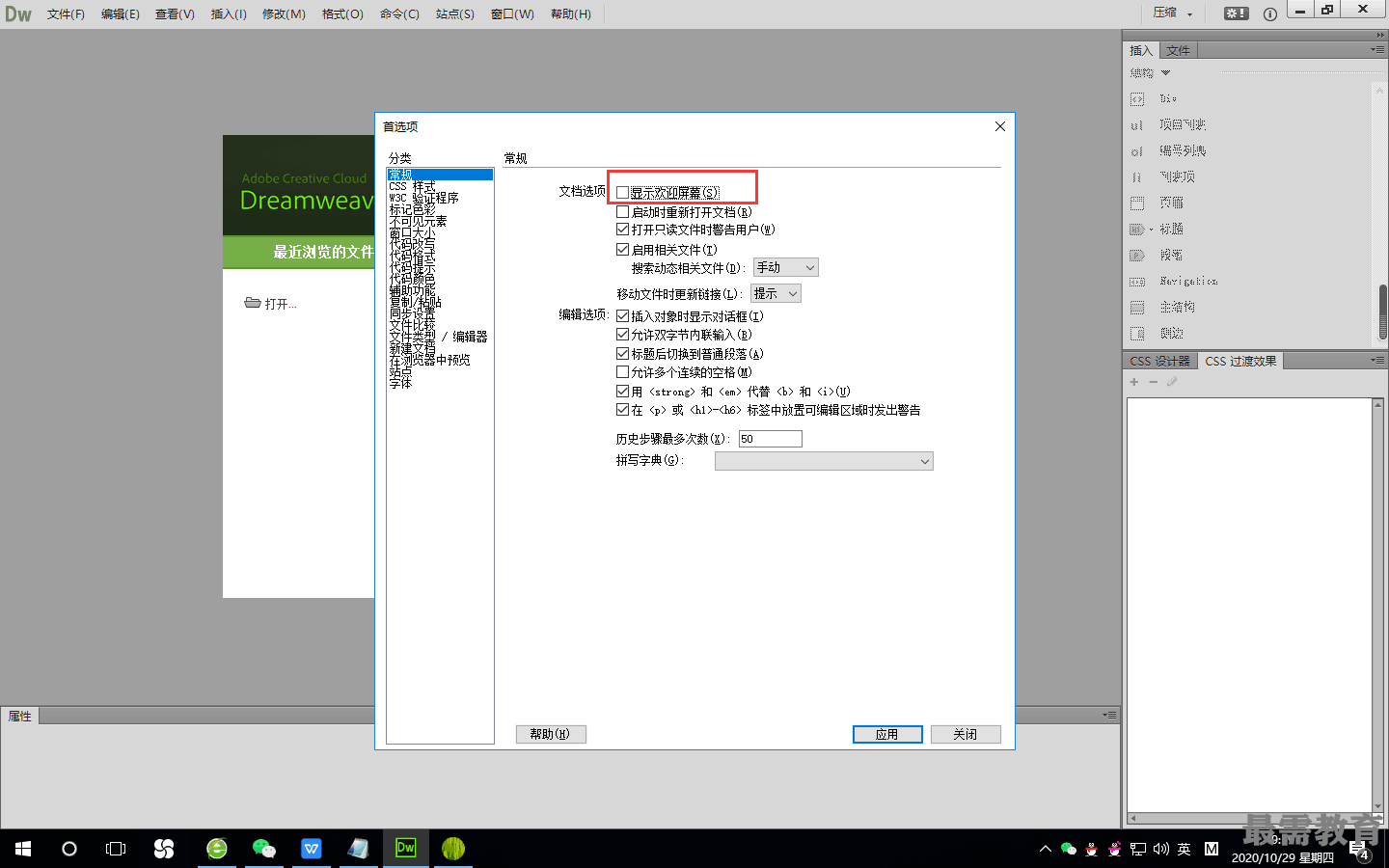Open the 拼写字典 dropdown
The height and width of the screenshot is (868, 1389).
[x=824, y=461]
